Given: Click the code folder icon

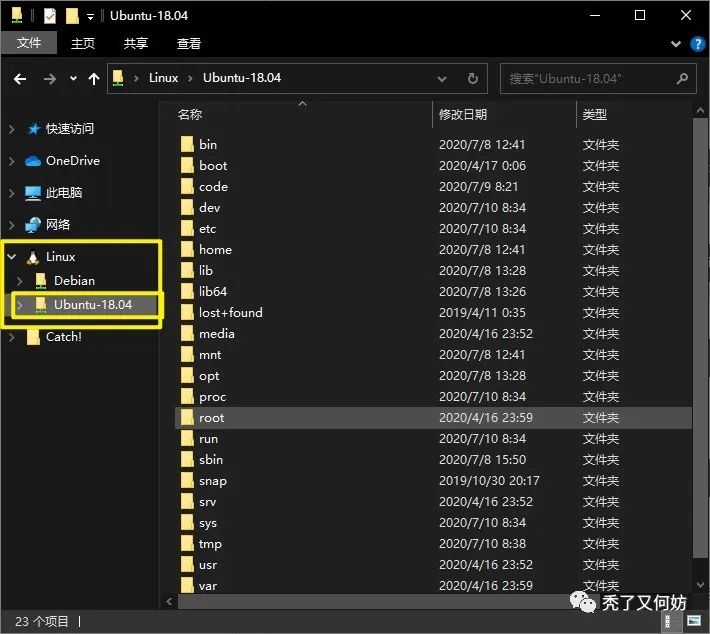Looking at the screenshot, I should coord(187,187).
